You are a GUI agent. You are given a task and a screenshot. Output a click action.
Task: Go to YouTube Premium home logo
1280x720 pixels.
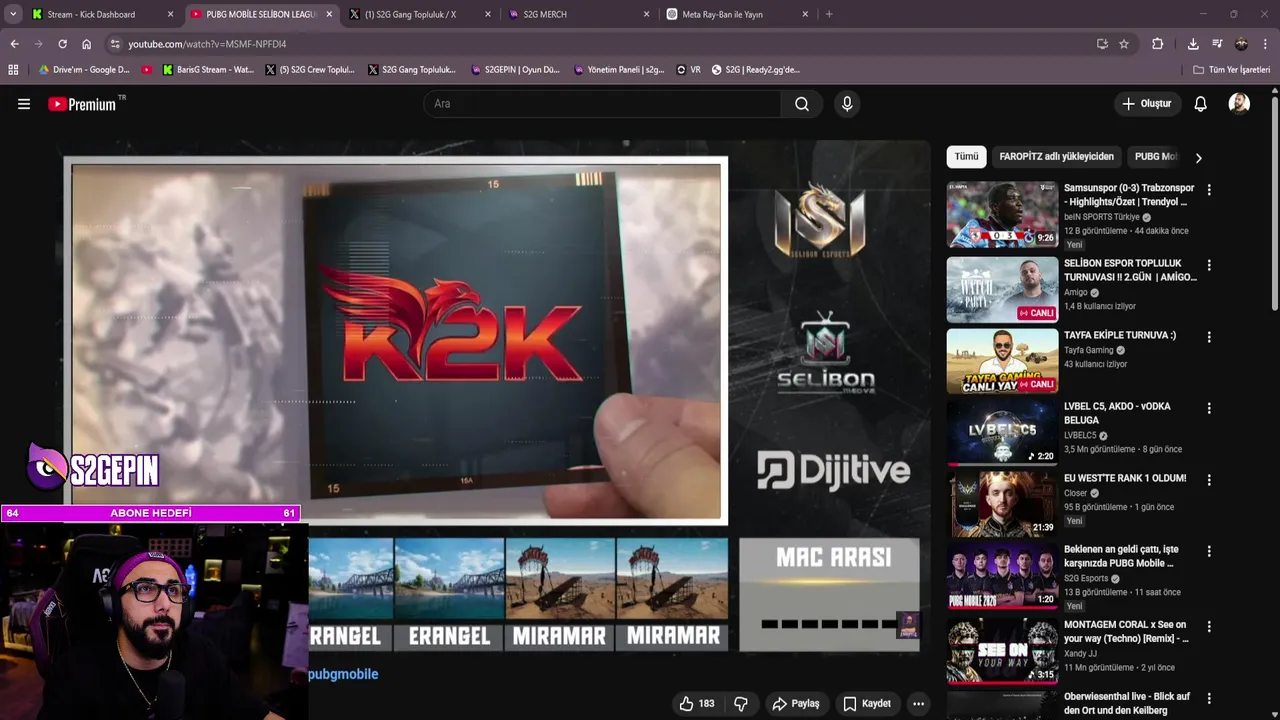[82, 104]
